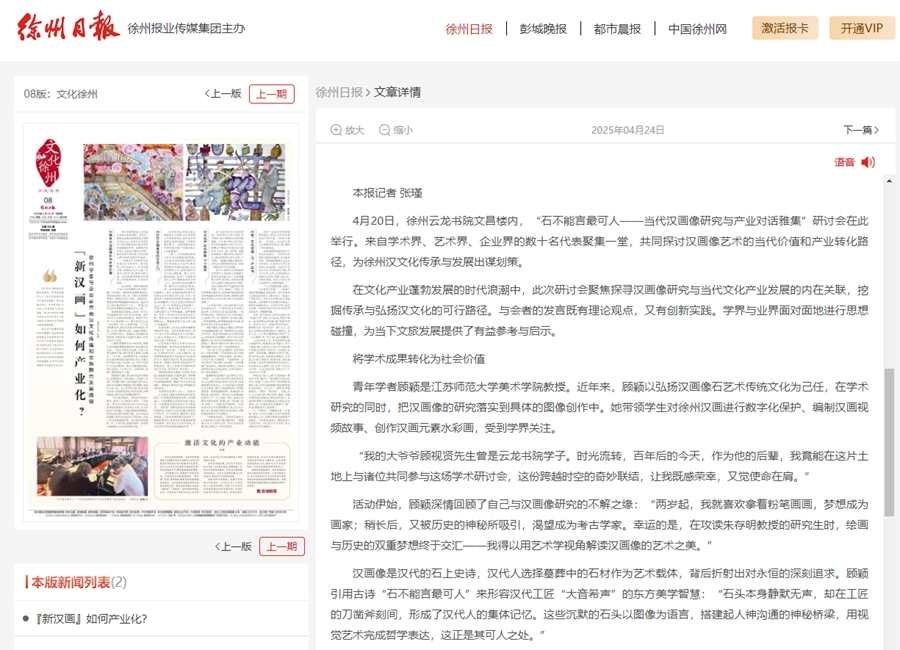Play article audio with speaker icon
Screen dimensions: 900x650
[x=867, y=162]
